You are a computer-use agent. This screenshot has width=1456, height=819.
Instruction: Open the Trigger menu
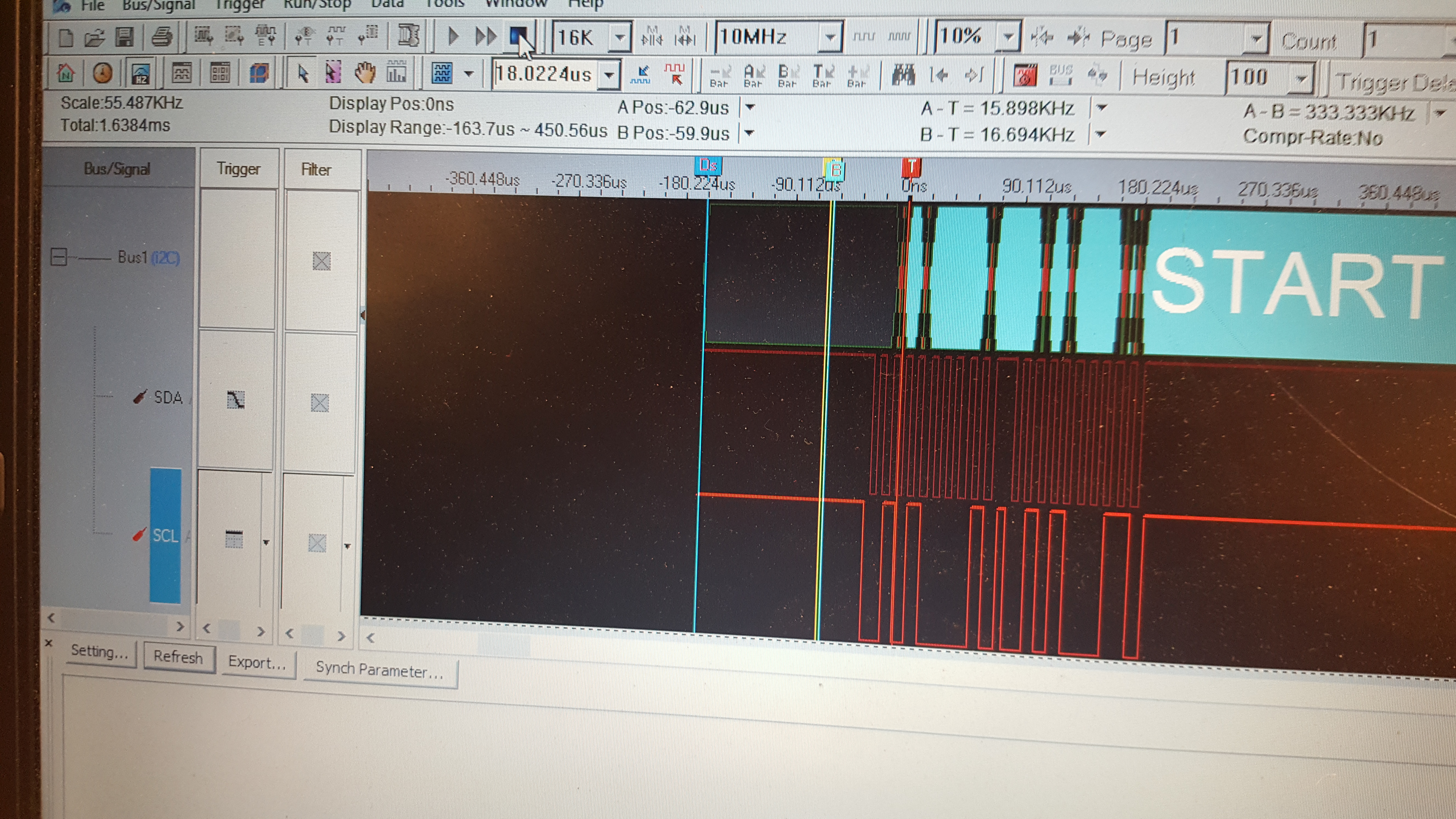point(240,5)
